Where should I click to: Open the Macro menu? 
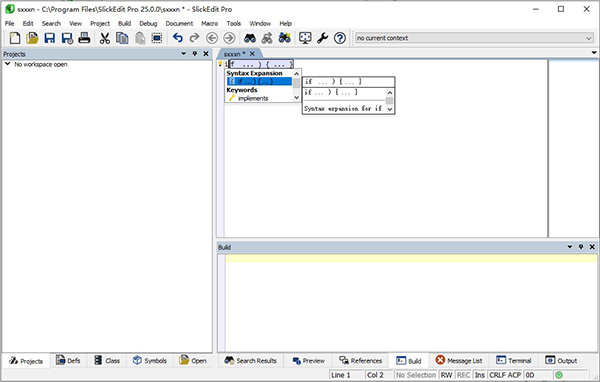pyautogui.click(x=209, y=23)
